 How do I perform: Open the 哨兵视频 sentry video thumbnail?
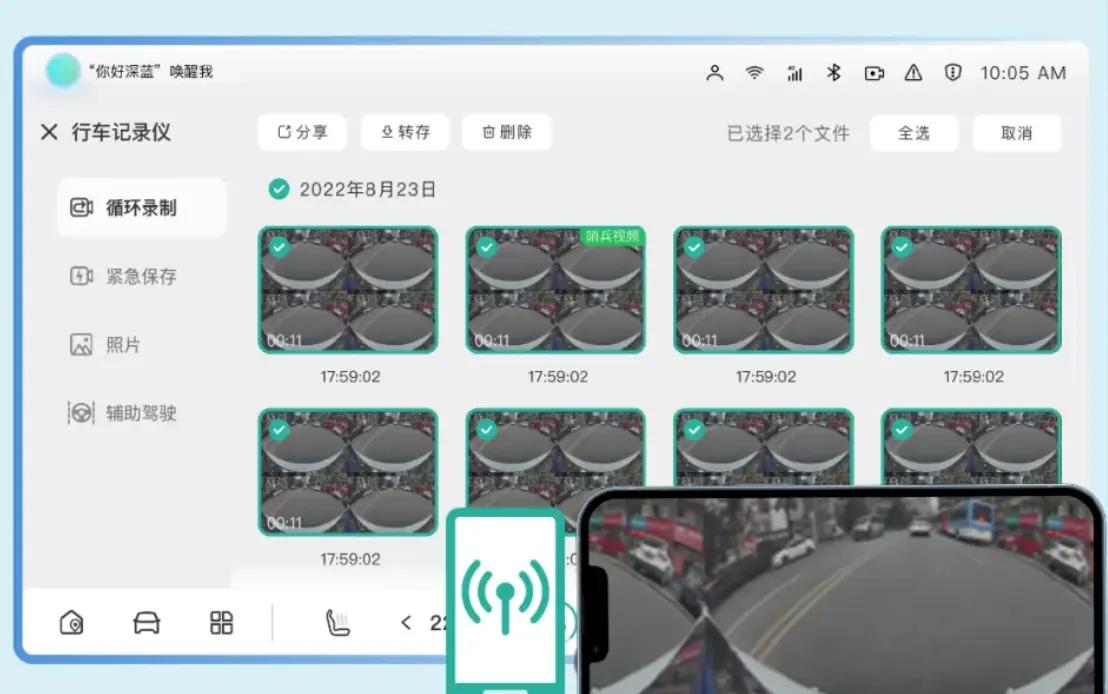555,290
